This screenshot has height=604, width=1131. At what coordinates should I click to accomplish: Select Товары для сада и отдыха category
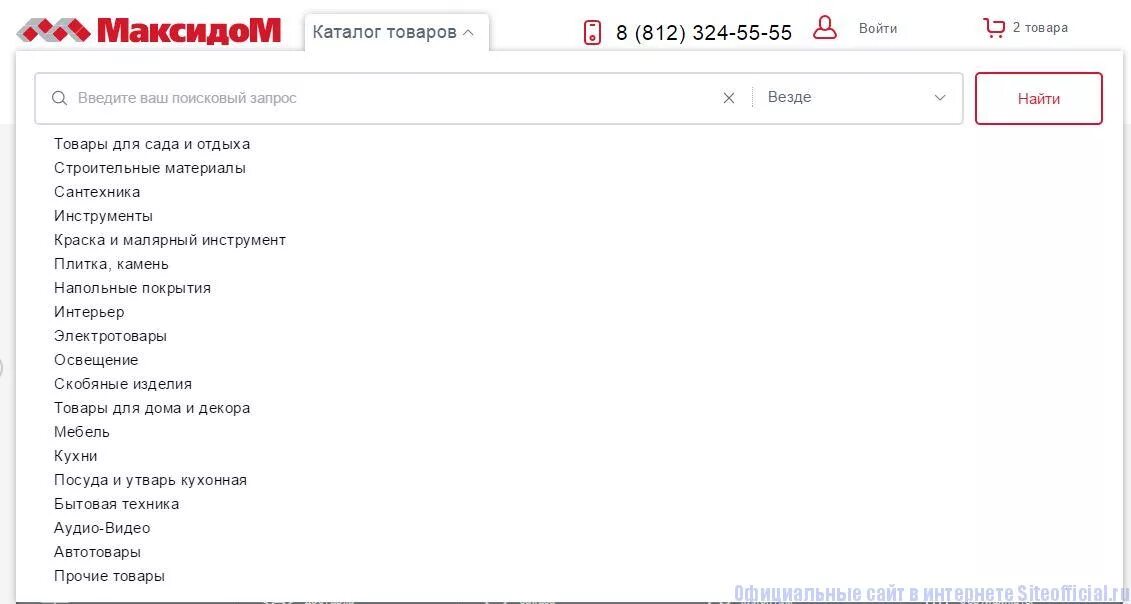click(152, 144)
